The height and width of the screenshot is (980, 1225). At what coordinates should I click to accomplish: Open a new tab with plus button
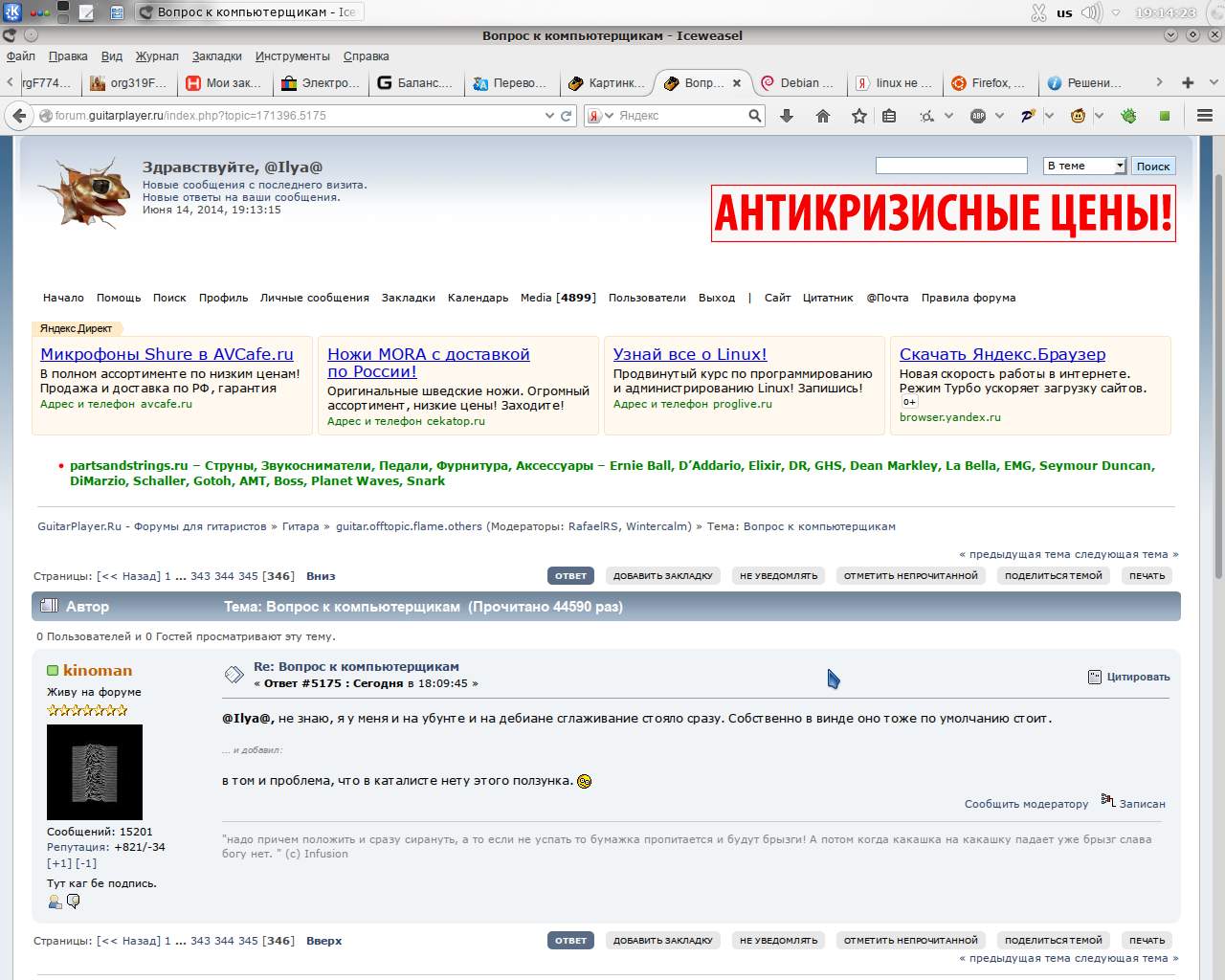pyautogui.click(x=1188, y=83)
